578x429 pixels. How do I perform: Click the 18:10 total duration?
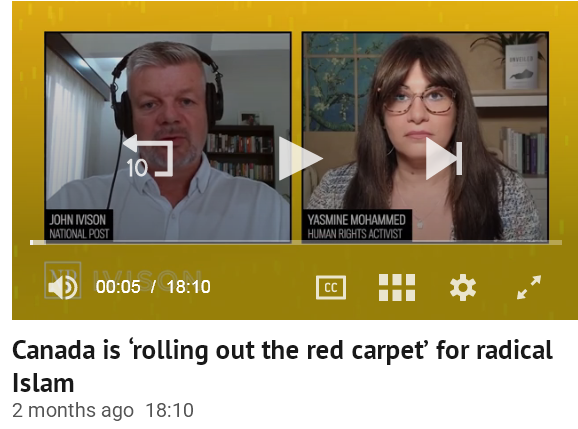(188, 287)
